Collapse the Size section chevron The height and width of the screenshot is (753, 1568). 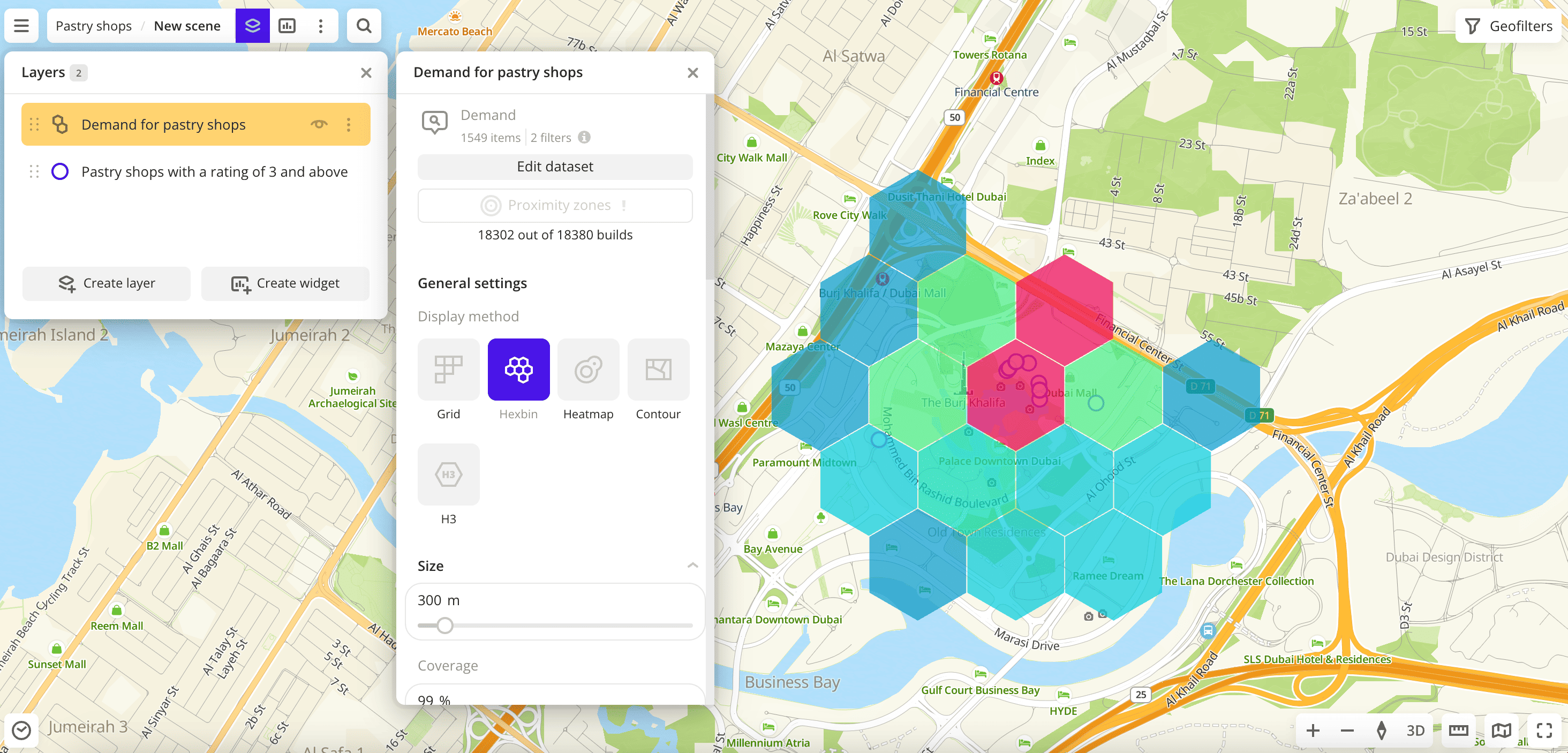[692, 566]
